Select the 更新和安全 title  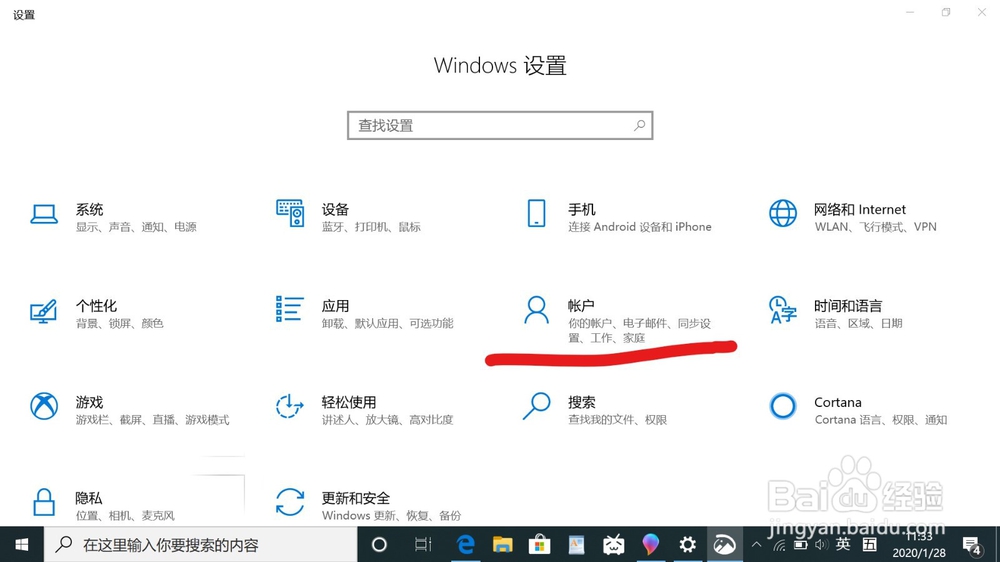[355, 498]
